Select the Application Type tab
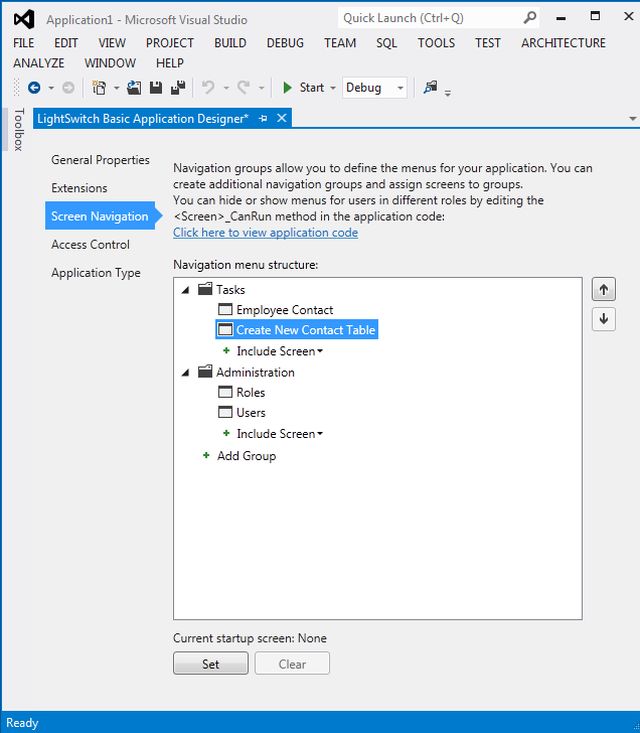640x733 pixels. 96,273
